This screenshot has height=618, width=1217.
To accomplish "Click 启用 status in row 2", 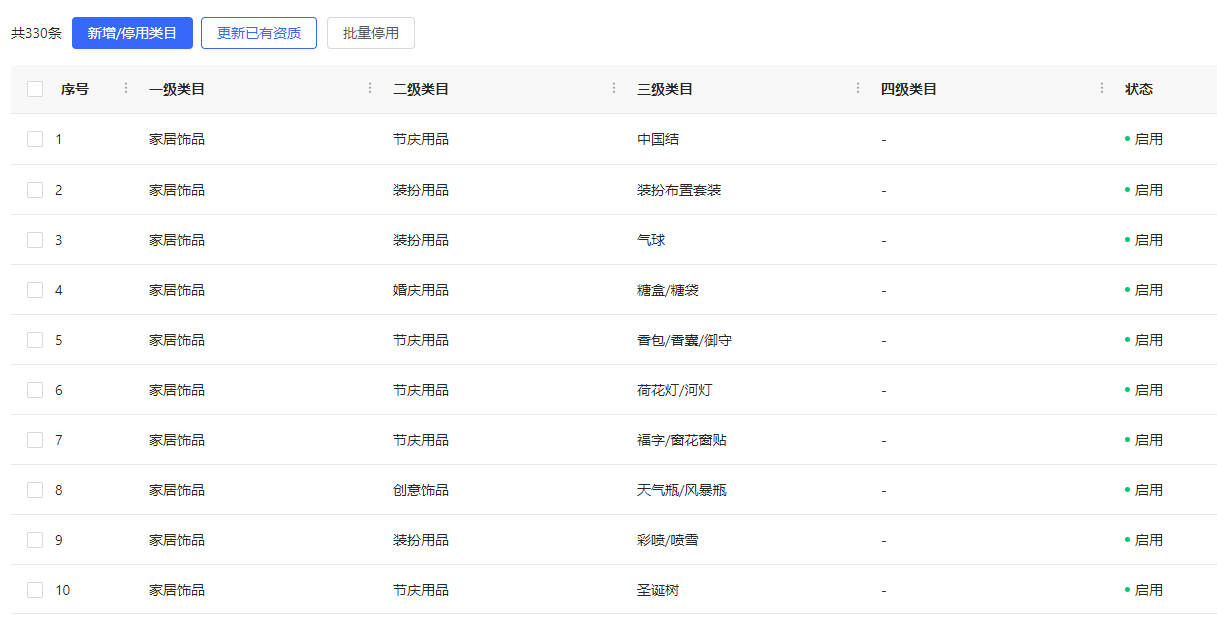I will click(1148, 190).
